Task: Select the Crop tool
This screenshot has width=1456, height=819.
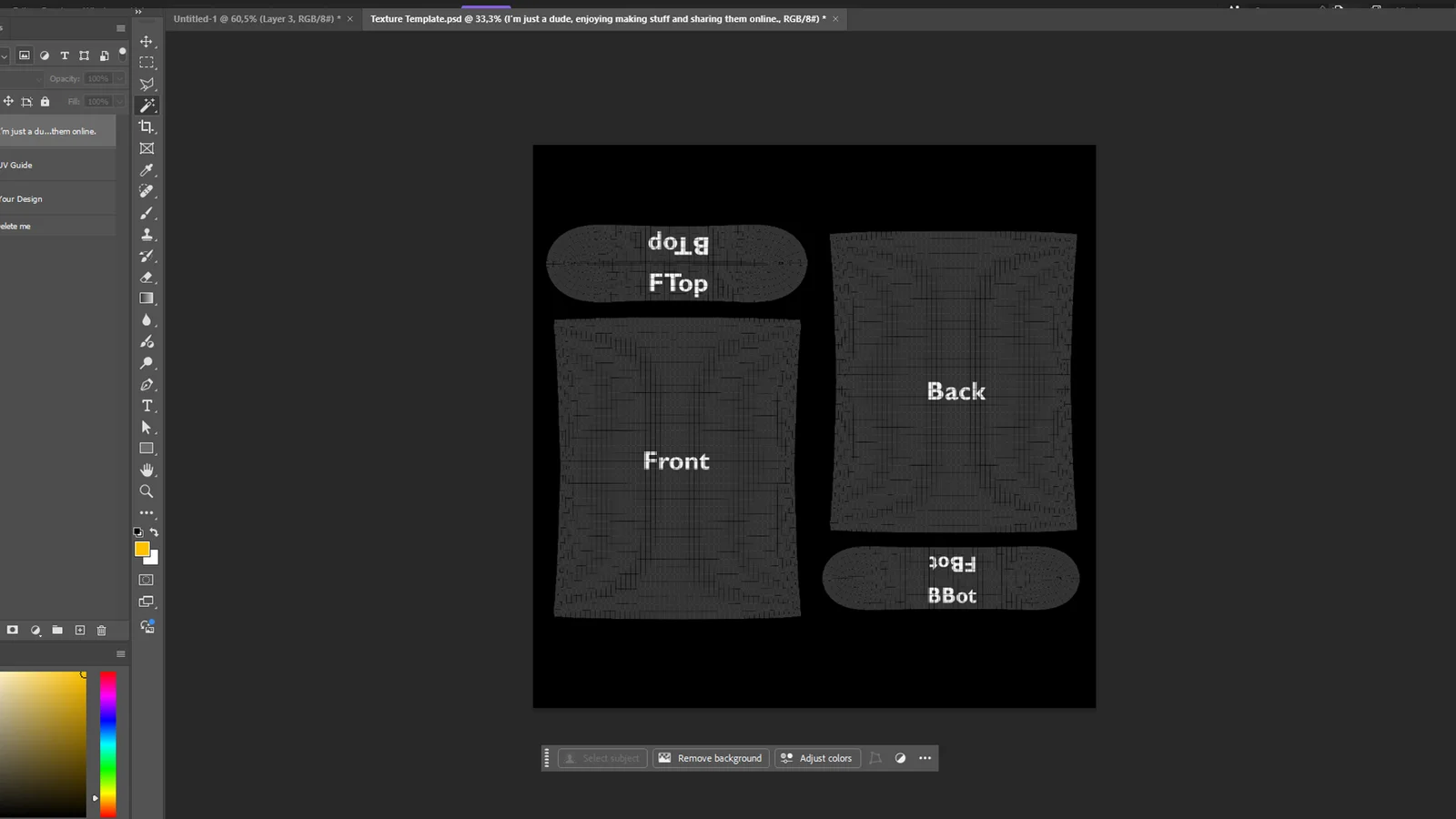Action: (147, 126)
